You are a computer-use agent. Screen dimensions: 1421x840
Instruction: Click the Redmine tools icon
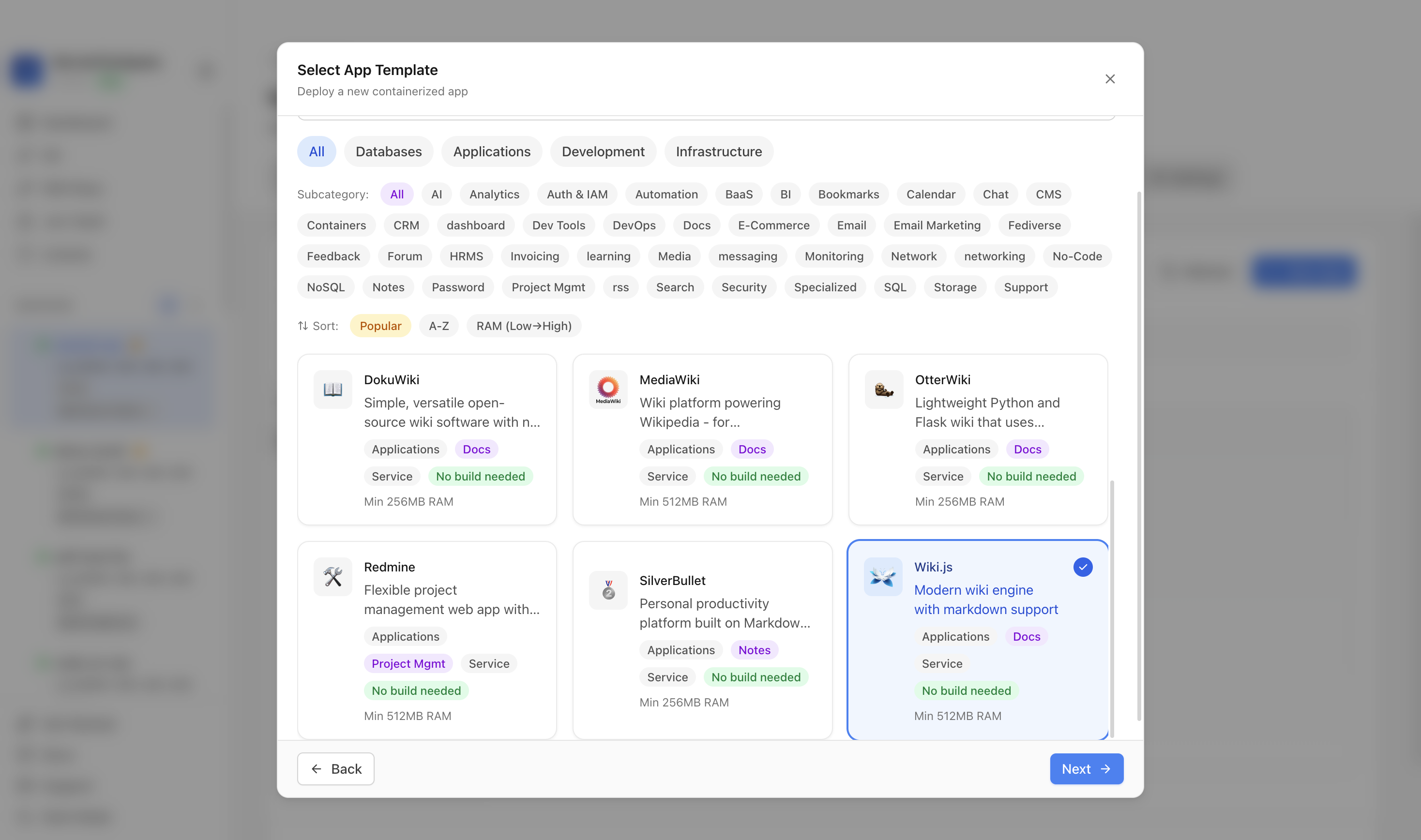pos(333,577)
